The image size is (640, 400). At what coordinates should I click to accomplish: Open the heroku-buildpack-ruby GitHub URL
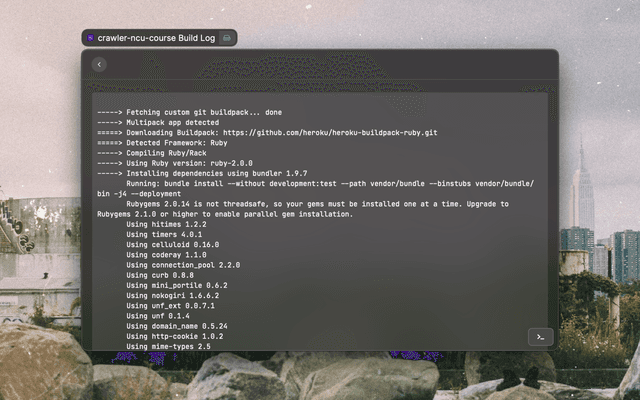(330, 132)
